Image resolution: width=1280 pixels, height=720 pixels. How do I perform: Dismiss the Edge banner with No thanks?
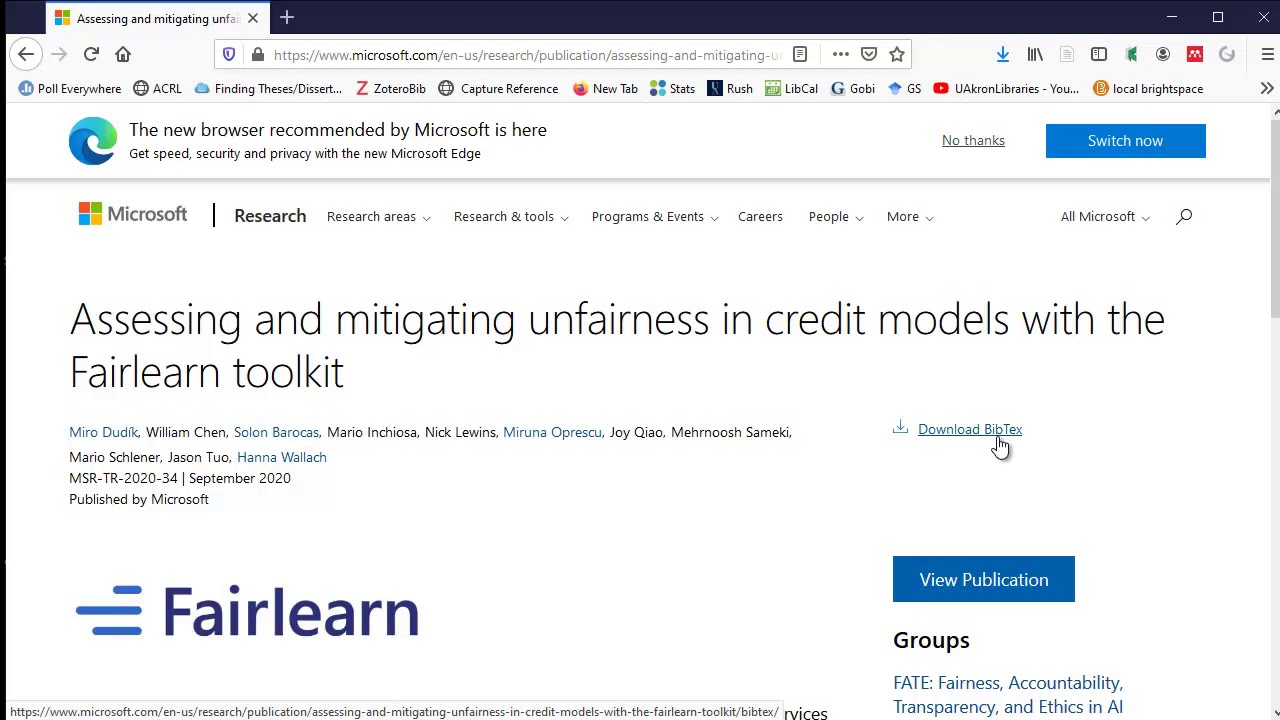[x=973, y=140]
